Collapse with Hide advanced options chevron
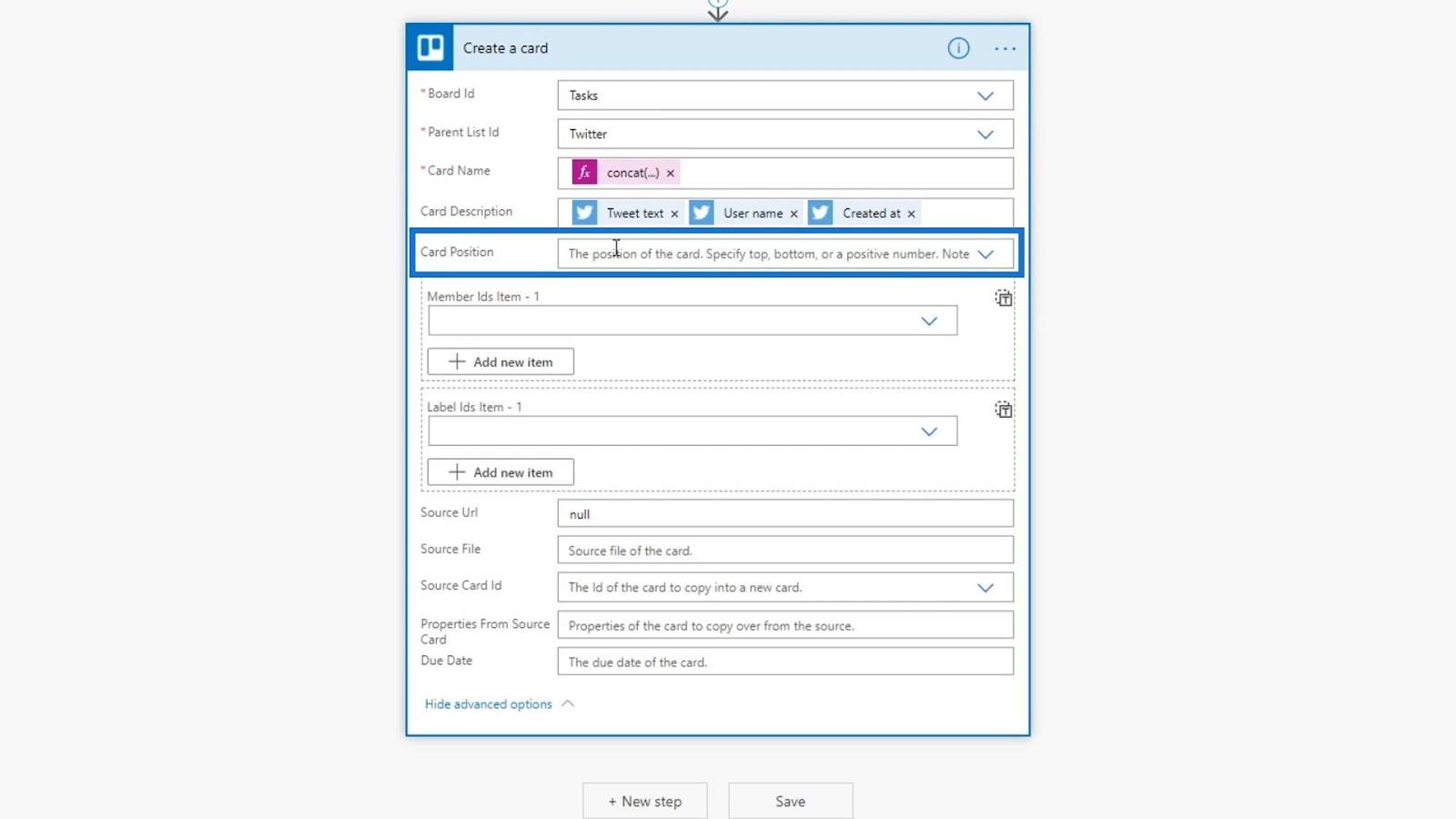 [x=568, y=703]
